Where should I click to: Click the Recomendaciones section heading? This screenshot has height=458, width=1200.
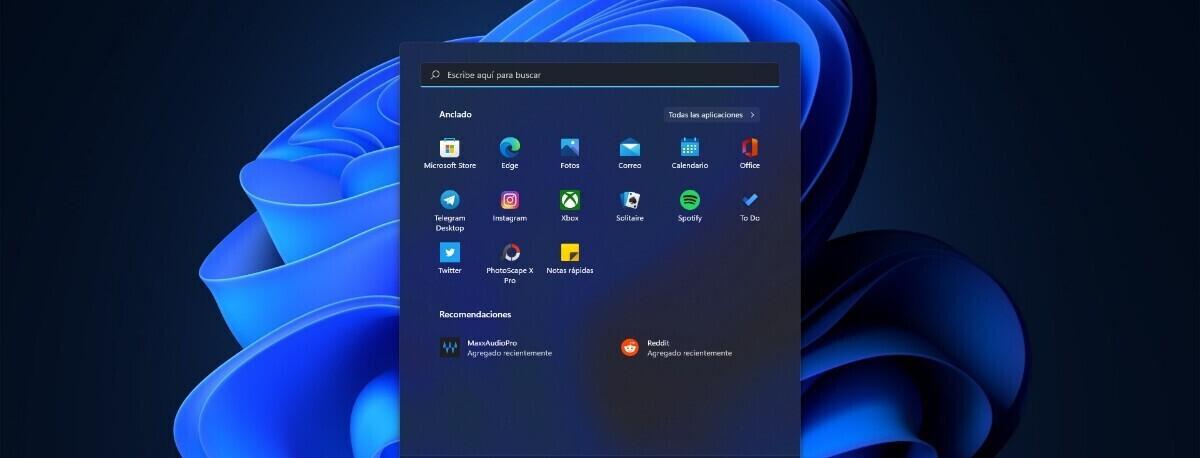click(x=475, y=314)
